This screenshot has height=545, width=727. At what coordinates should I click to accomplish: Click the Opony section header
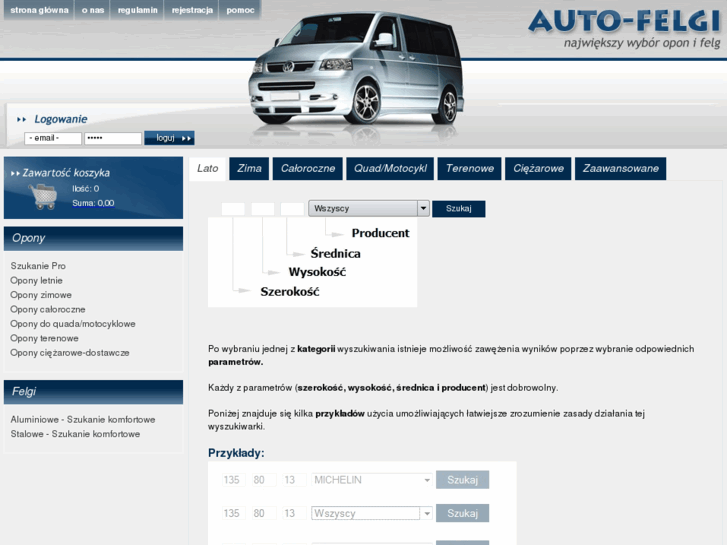93,238
